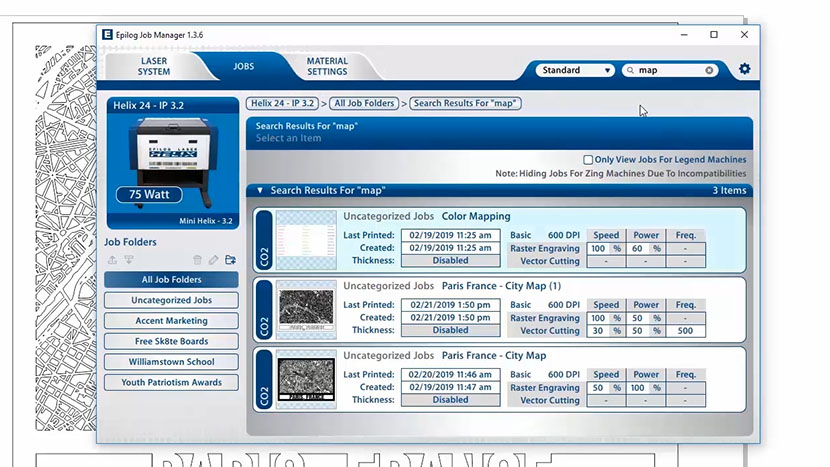Screen dimensions: 830x467
Task: Enable Only View Jobs For Legend Machines
Action: click(x=588, y=160)
